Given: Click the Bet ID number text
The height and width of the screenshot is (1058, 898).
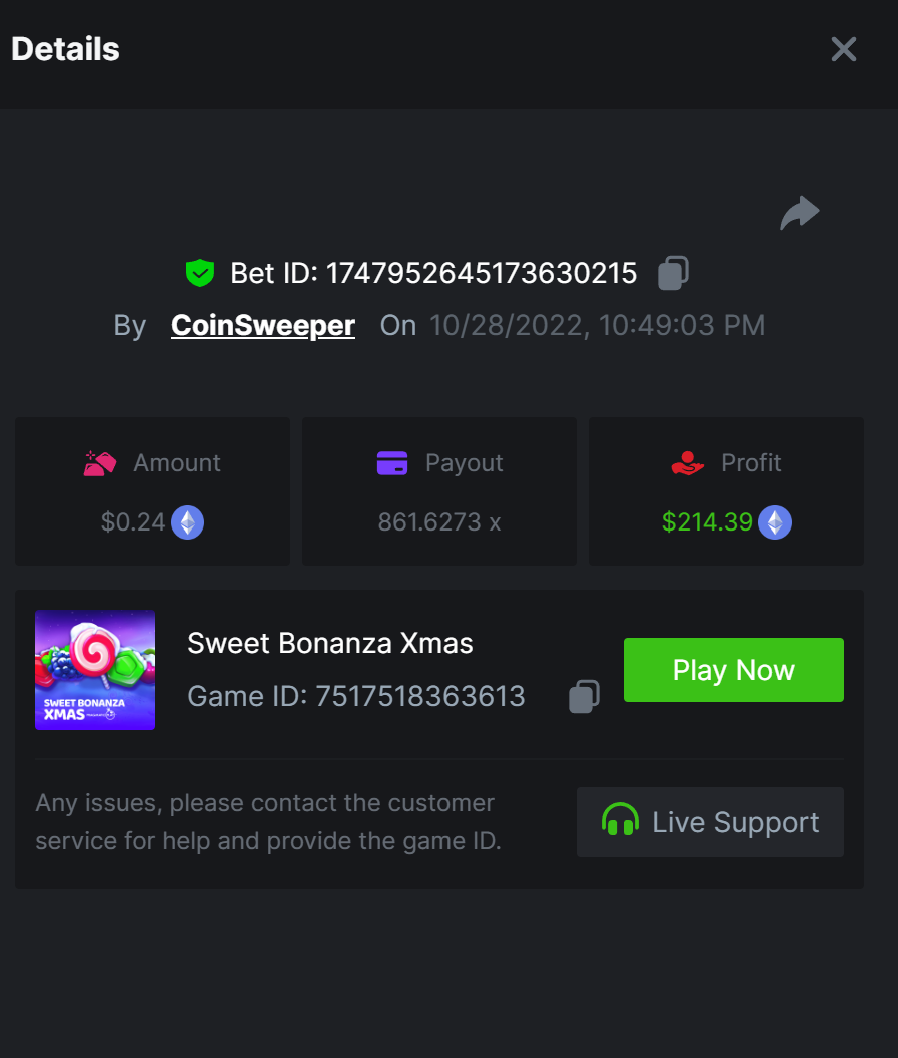Looking at the screenshot, I should 481,273.
